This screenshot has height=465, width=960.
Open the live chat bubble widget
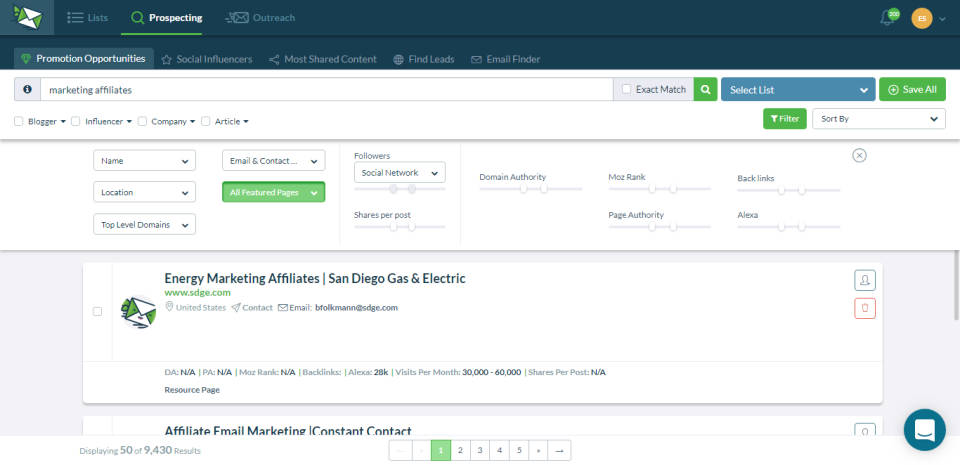(x=924, y=430)
